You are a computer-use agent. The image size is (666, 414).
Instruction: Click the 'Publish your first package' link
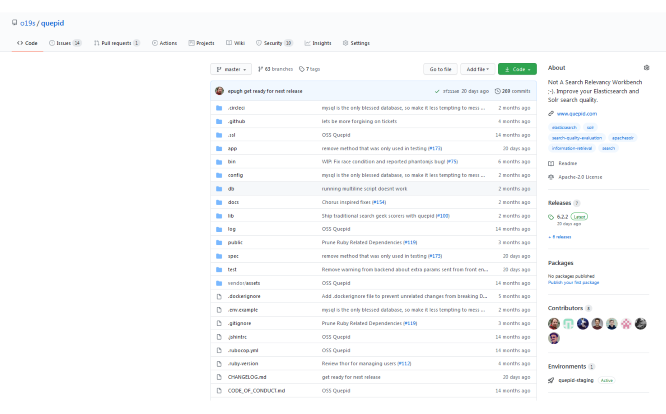573,282
